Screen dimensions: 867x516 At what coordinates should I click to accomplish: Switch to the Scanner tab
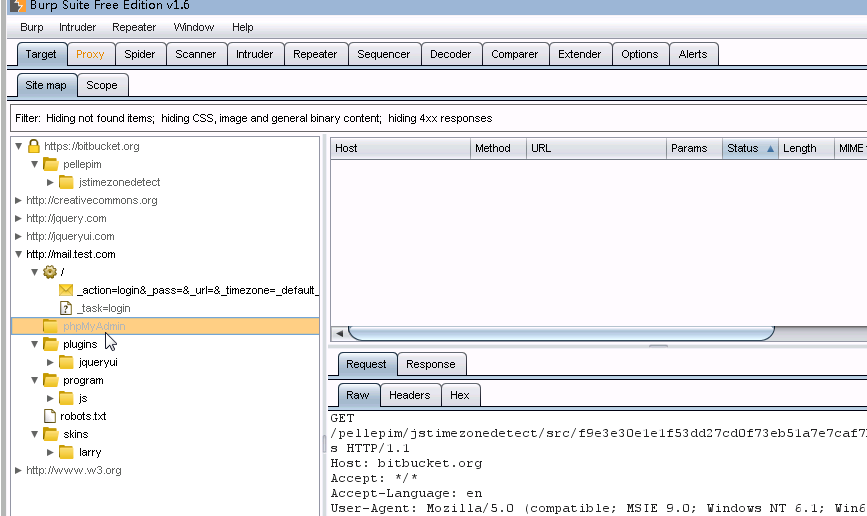click(x=196, y=54)
